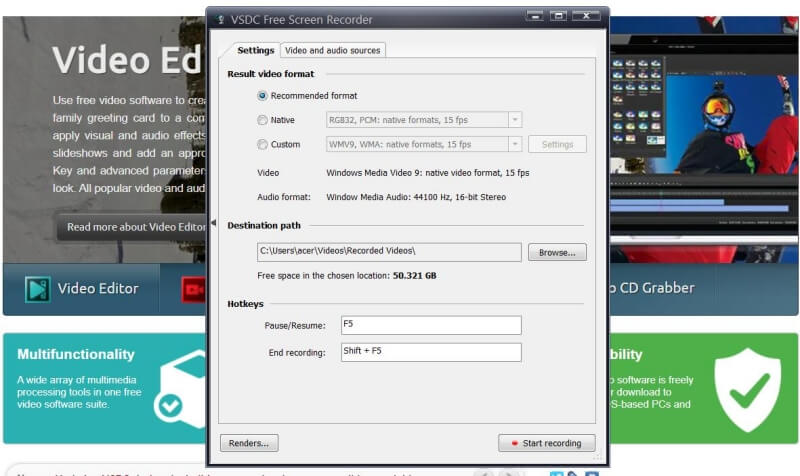Open the Video and audio sources tab
This screenshot has height=476, width=800.
(x=332, y=50)
